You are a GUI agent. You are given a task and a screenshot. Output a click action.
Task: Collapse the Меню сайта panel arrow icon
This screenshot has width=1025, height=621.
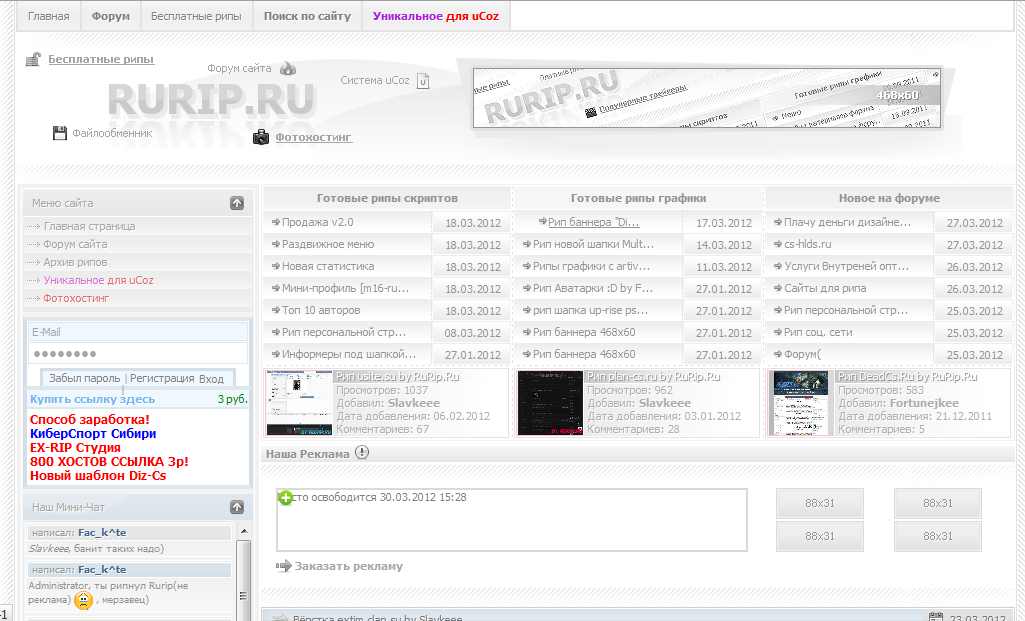tap(237, 203)
